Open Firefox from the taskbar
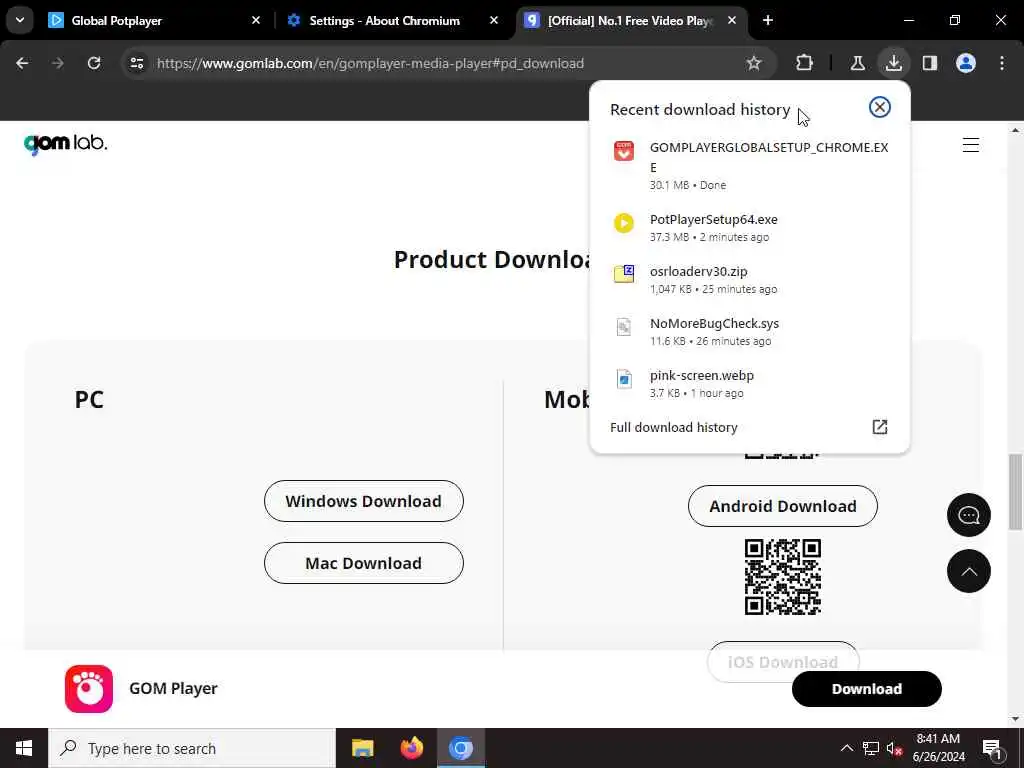 click(411, 748)
